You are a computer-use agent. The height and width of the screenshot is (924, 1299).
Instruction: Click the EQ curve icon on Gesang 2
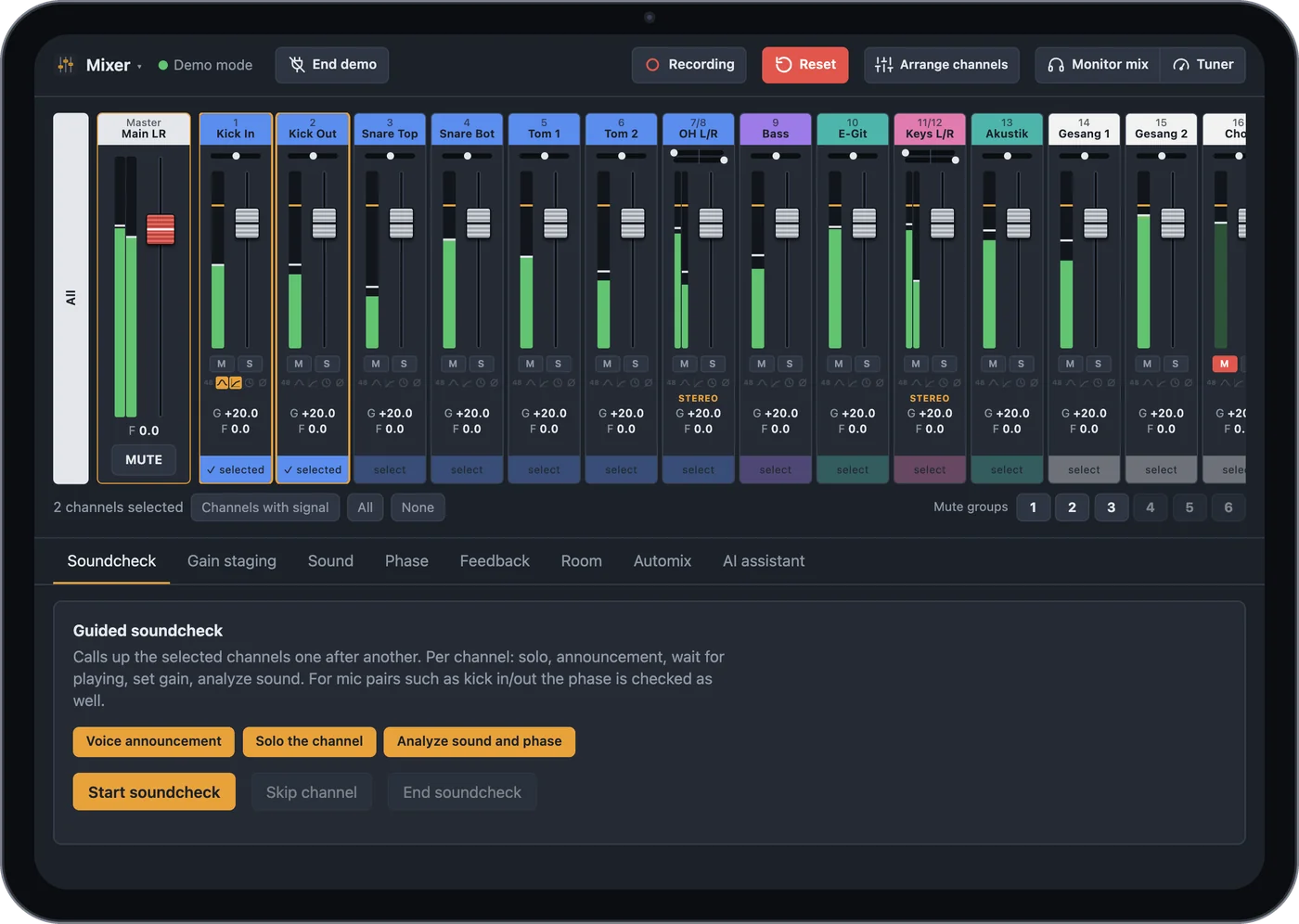pos(1147,382)
